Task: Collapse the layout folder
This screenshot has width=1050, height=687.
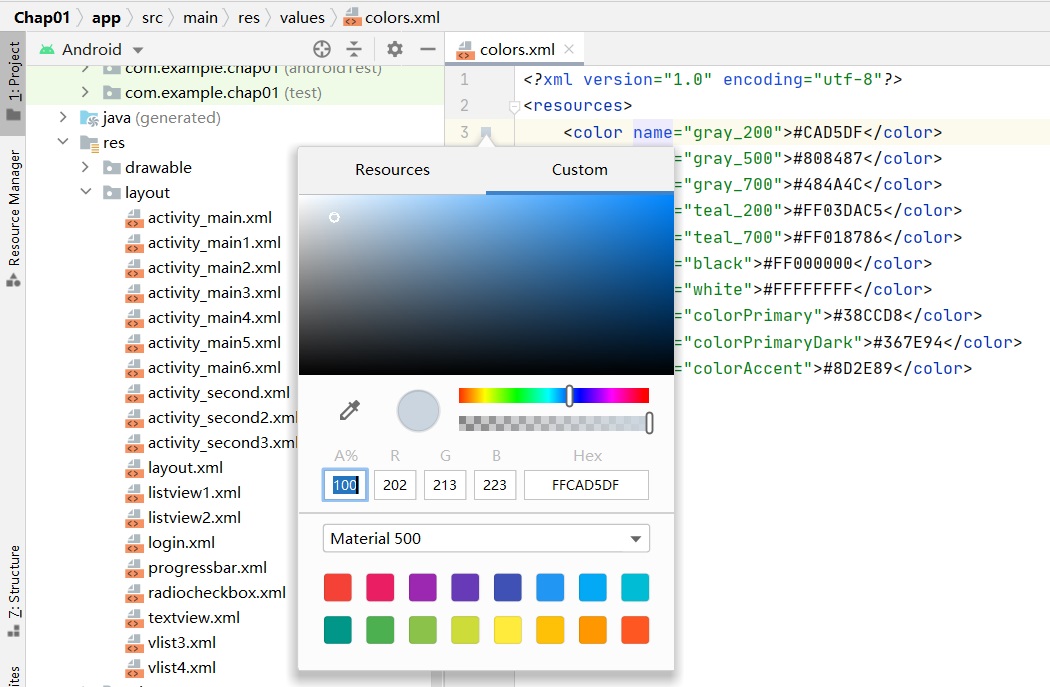Action: [x=85, y=193]
